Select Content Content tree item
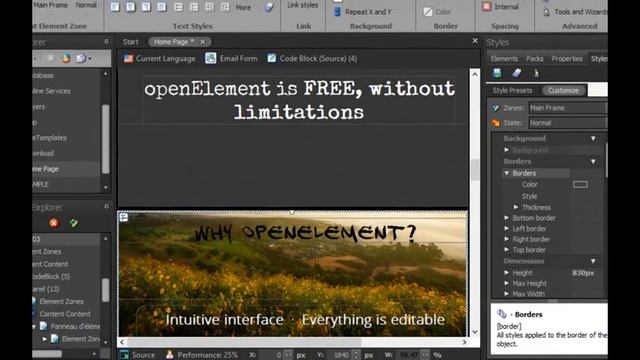 65,314
